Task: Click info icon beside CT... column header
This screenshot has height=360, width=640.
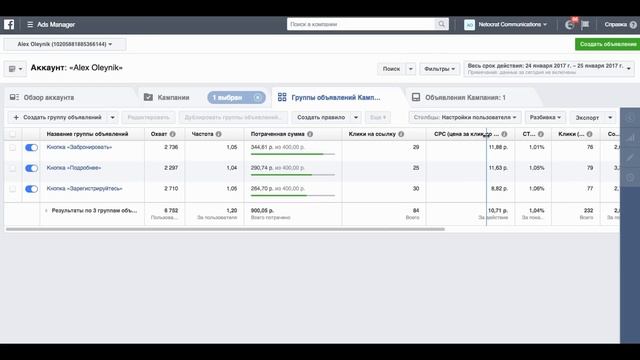Action: pos(540,134)
